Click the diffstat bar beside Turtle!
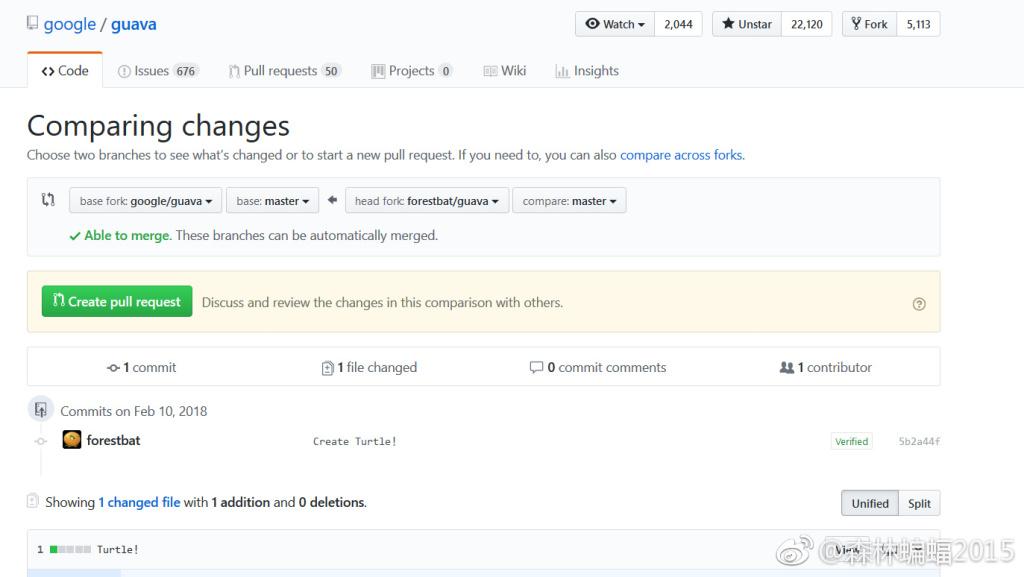 70,549
